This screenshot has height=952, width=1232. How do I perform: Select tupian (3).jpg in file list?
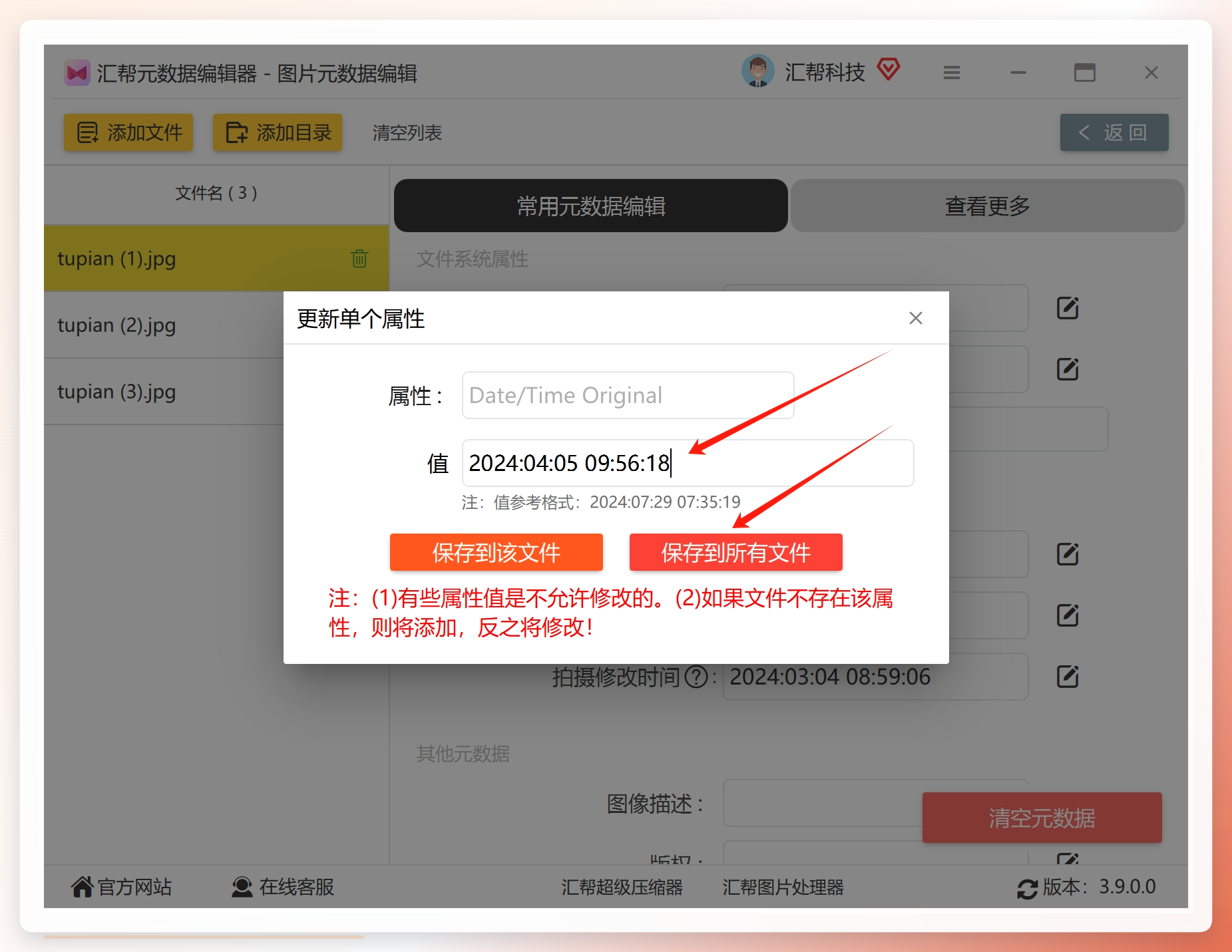click(164, 391)
